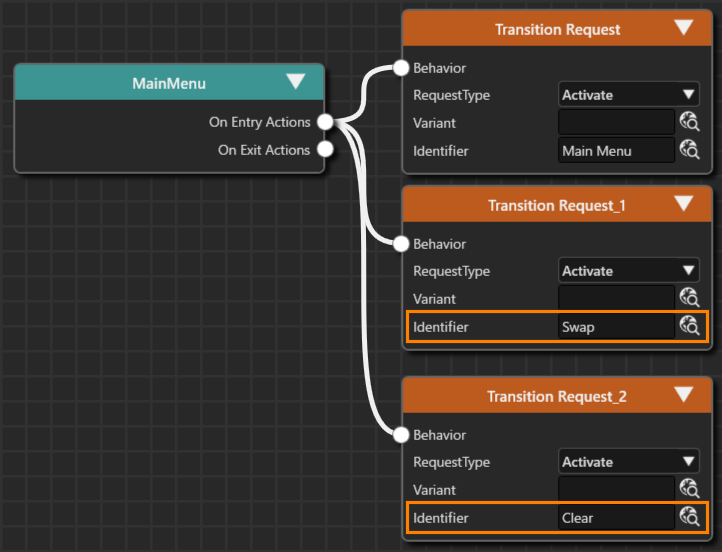Click the On Entry Actions label

[x=260, y=122]
